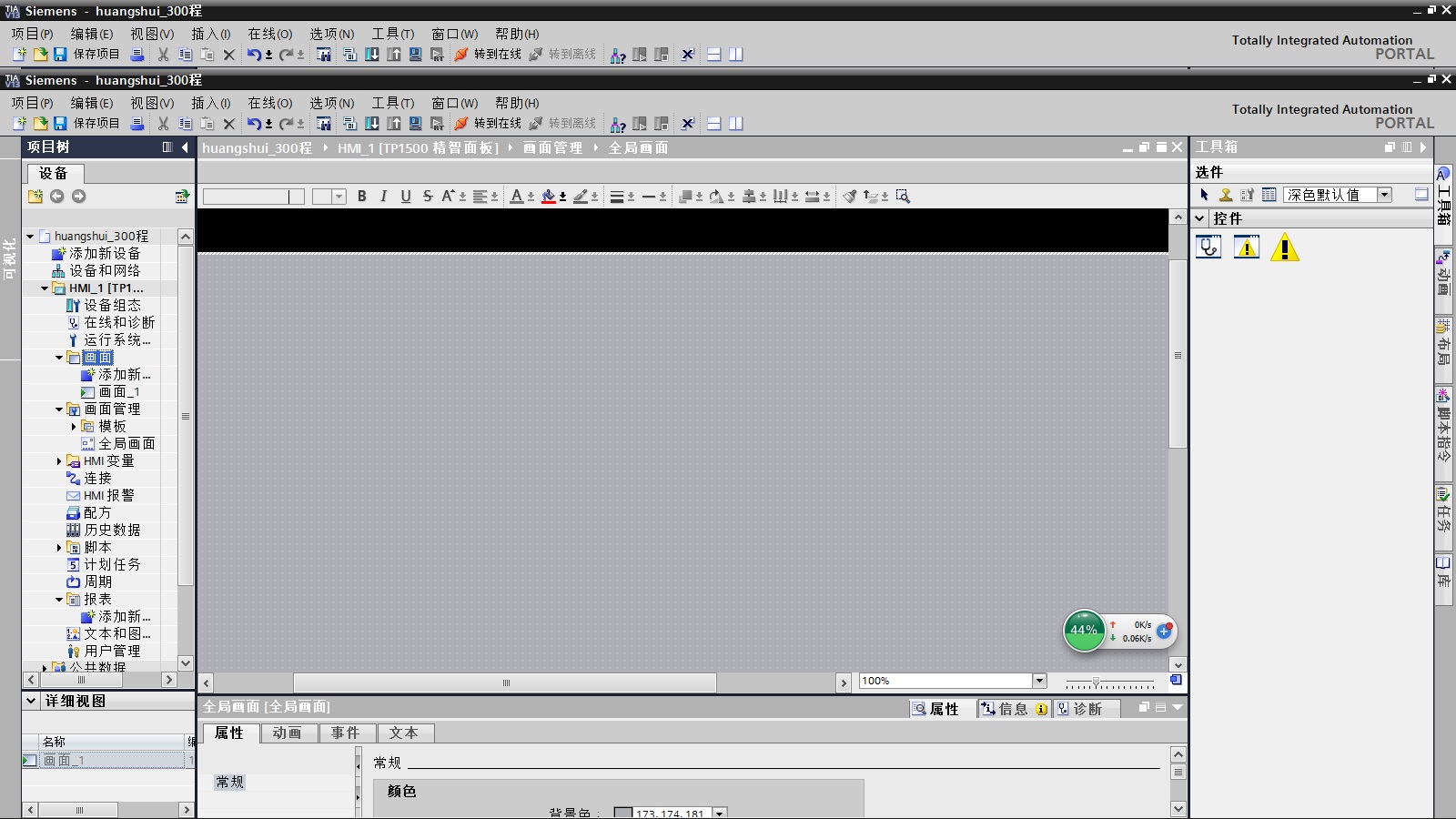Collapse the HMI_1 device node

click(x=45, y=288)
